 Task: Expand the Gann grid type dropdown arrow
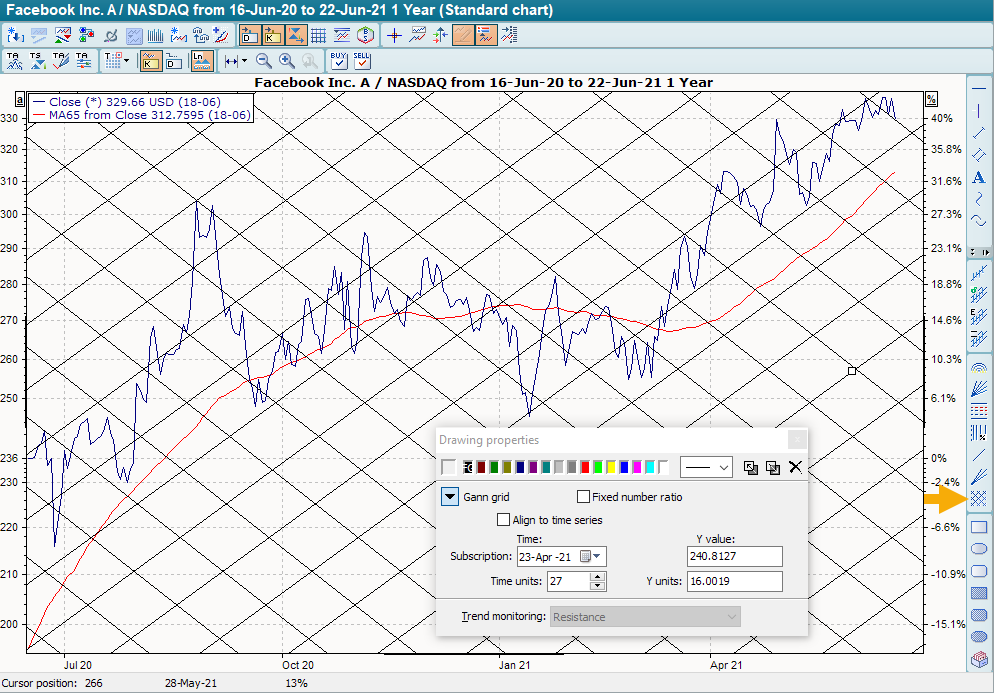click(449, 497)
